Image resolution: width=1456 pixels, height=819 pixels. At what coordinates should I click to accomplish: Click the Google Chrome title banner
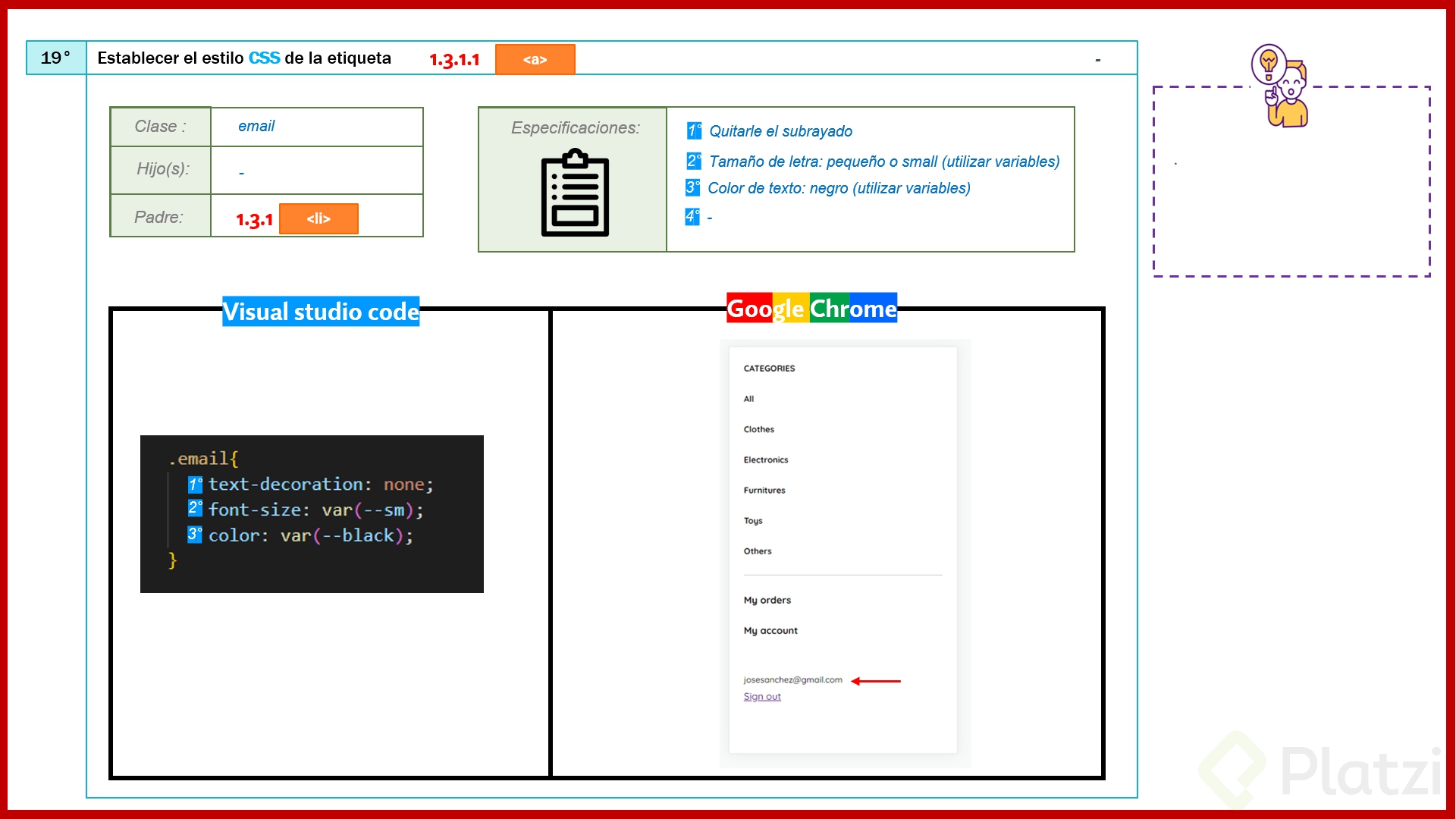[811, 308]
